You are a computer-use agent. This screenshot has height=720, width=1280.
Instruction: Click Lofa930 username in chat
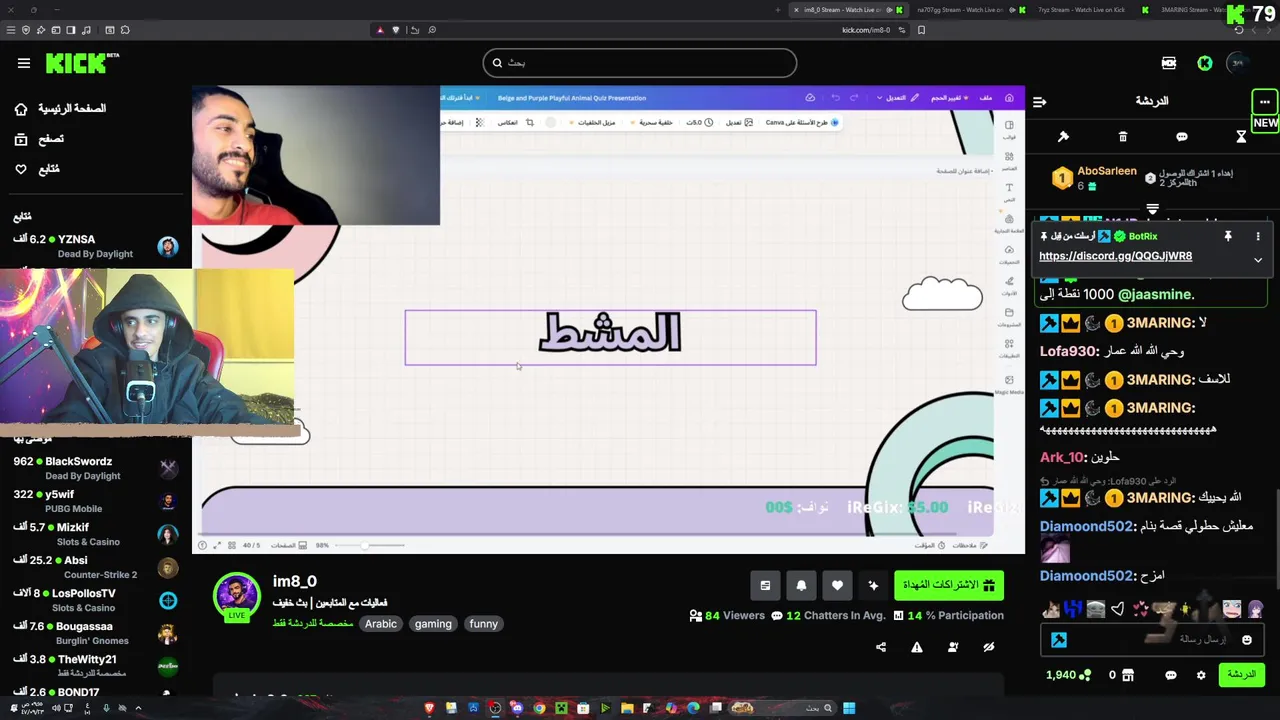tap(1069, 351)
